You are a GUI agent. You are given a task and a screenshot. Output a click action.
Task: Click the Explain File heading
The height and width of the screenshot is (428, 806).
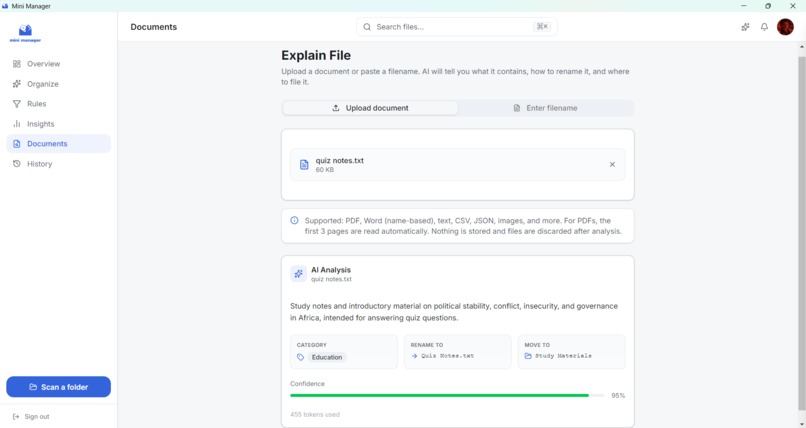click(x=316, y=55)
